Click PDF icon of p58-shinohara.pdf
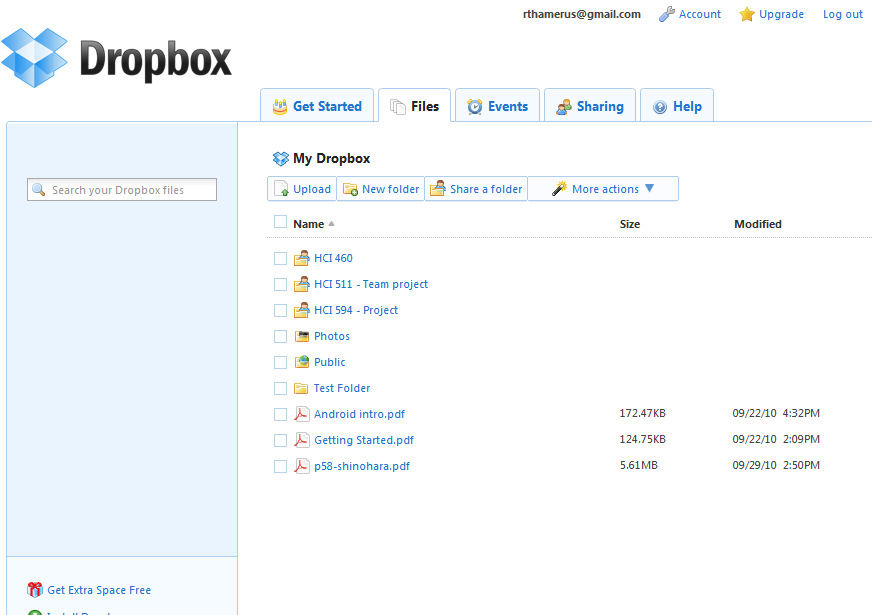Screen dimensions: 893x615 click(302, 466)
